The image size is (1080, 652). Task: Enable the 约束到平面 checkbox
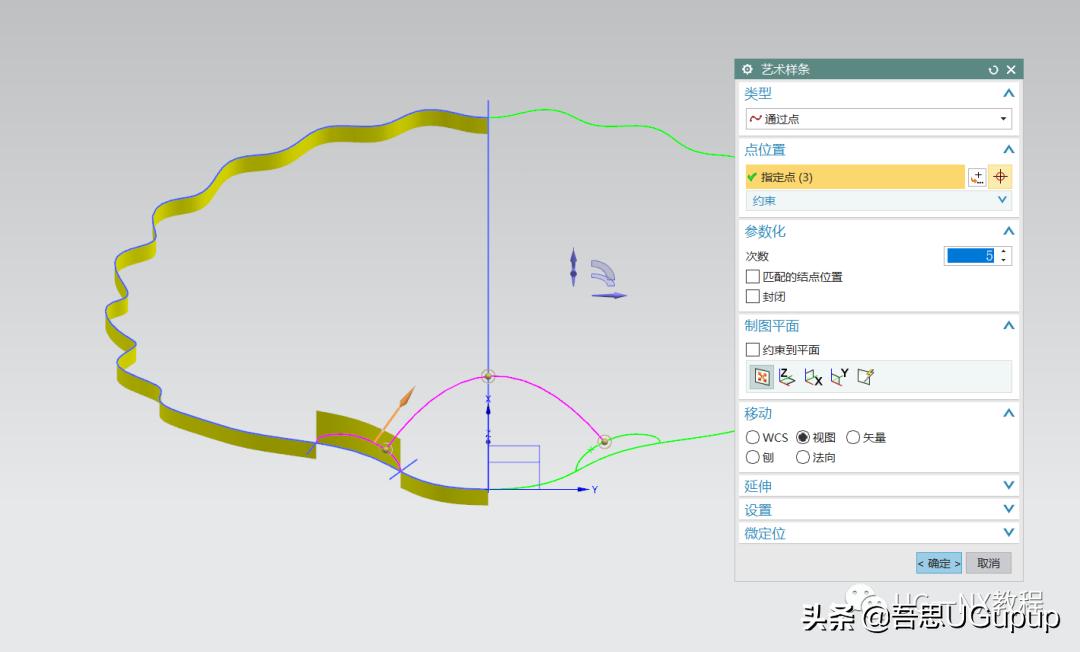click(752, 349)
